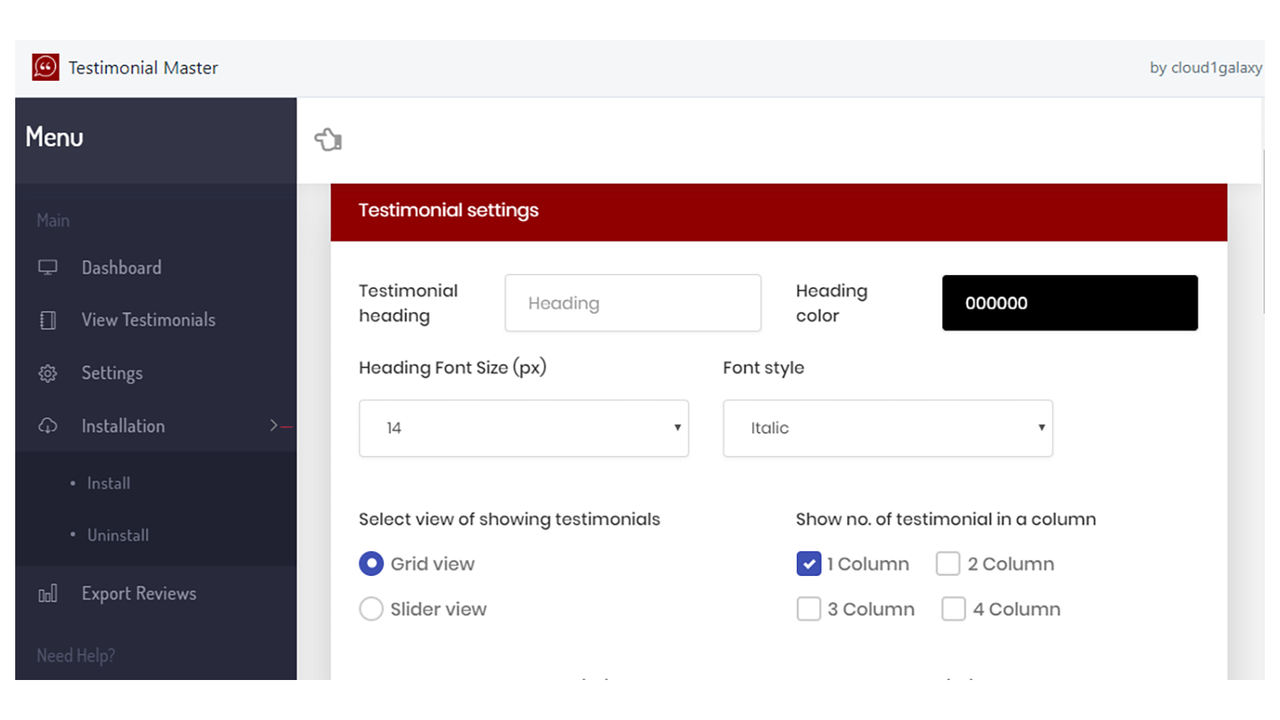Click the Dashboard monitor icon

(47, 267)
